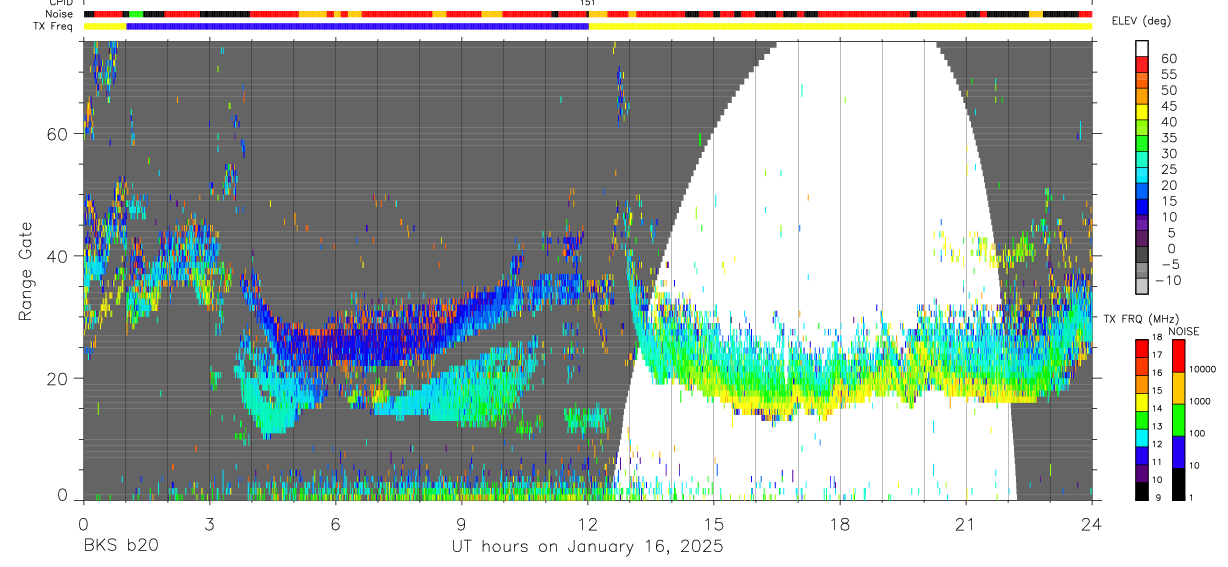Select NOISE green segment between 100 and 1000

[1178, 419]
